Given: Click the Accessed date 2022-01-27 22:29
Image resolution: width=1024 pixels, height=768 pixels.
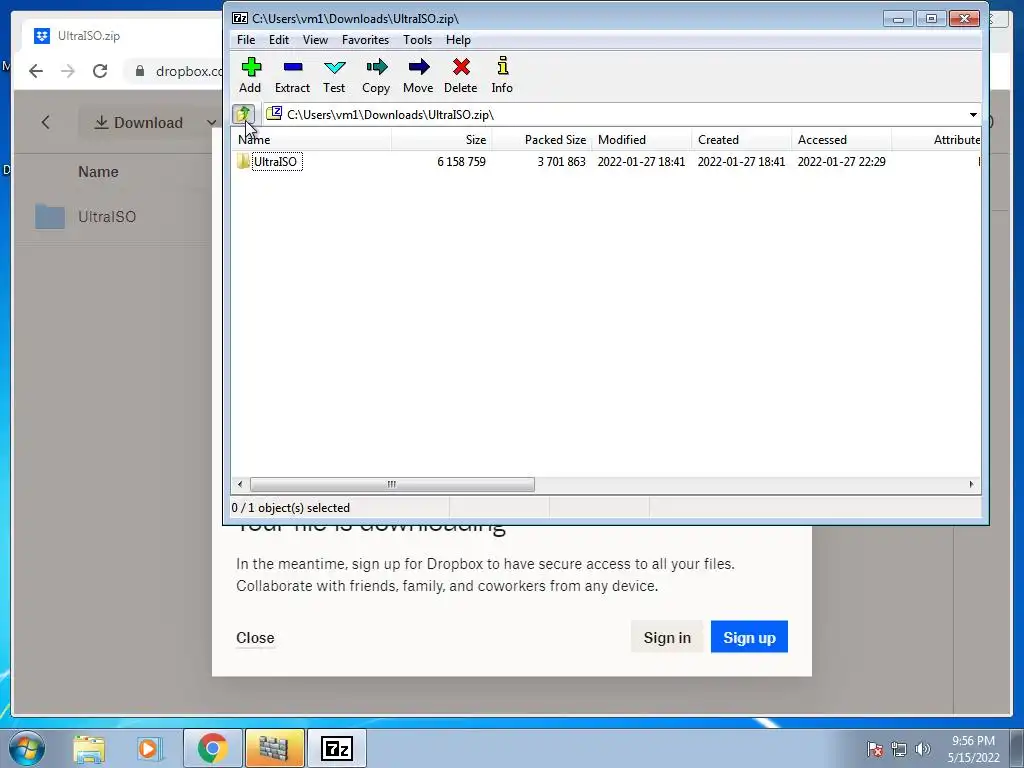Looking at the screenshot, I should click(x=842, y=162).
